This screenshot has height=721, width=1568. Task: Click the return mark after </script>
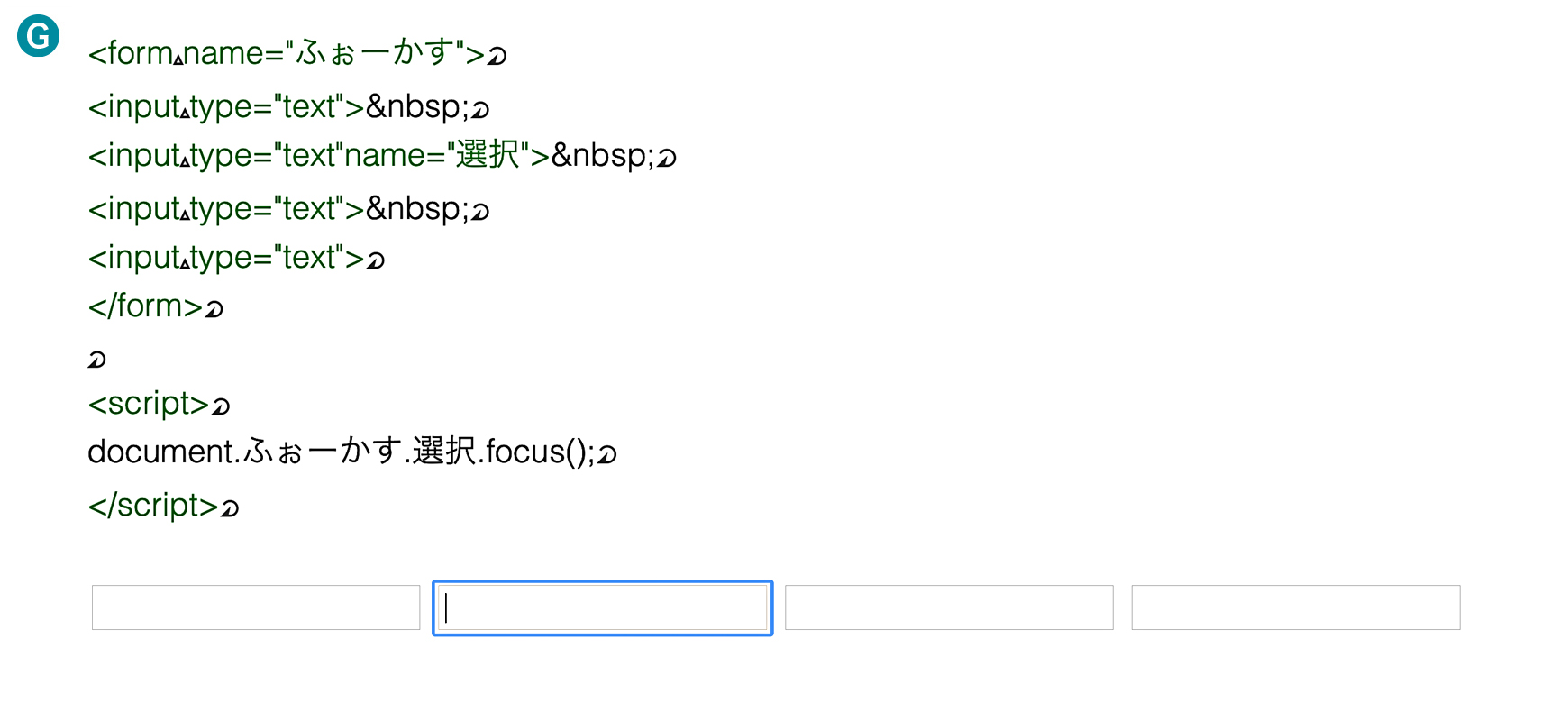[x=230, y=508]
